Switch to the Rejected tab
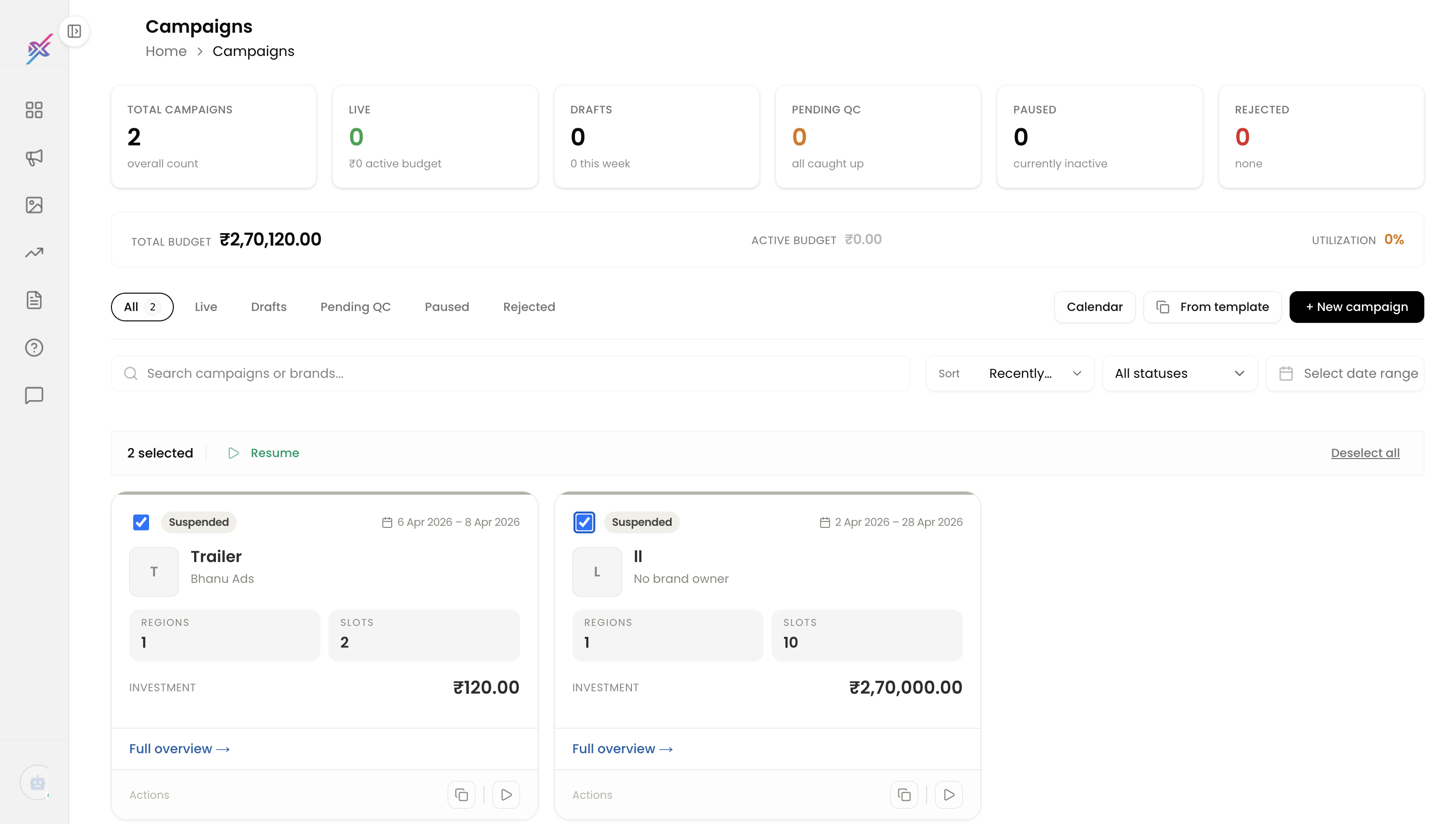 (529, 307)
